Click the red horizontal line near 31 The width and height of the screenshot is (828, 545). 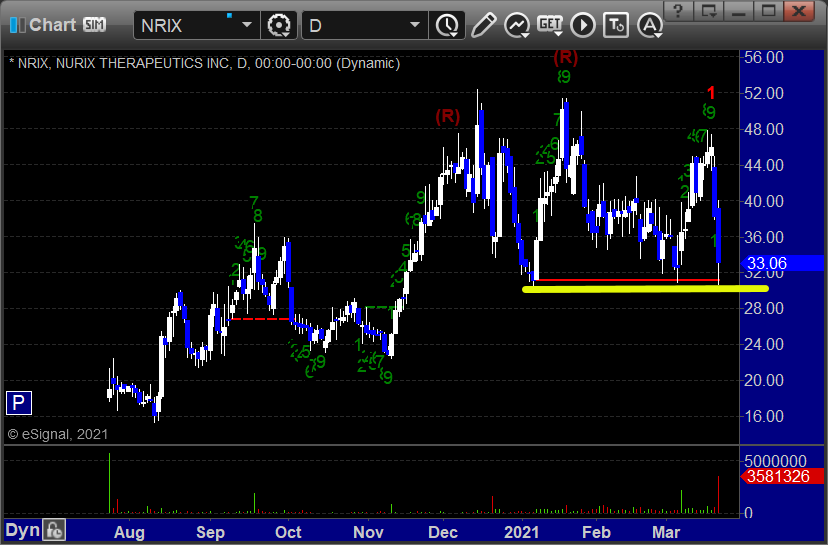tap(626, 280)
